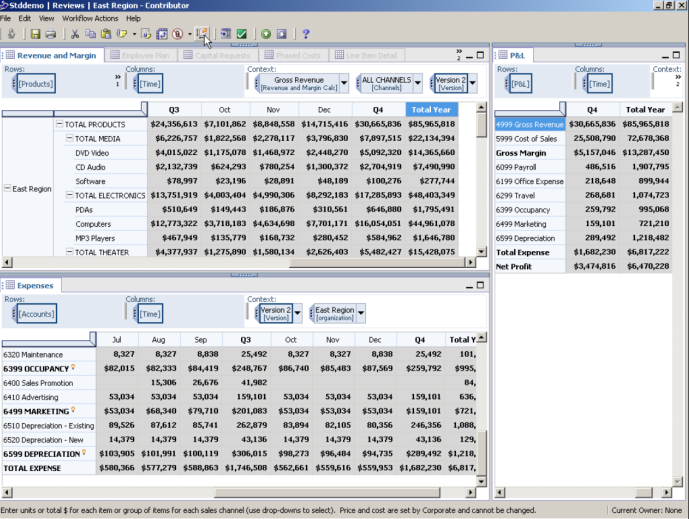Click the DVD Video Q3 cell $4,015,022

click(174, 152)
